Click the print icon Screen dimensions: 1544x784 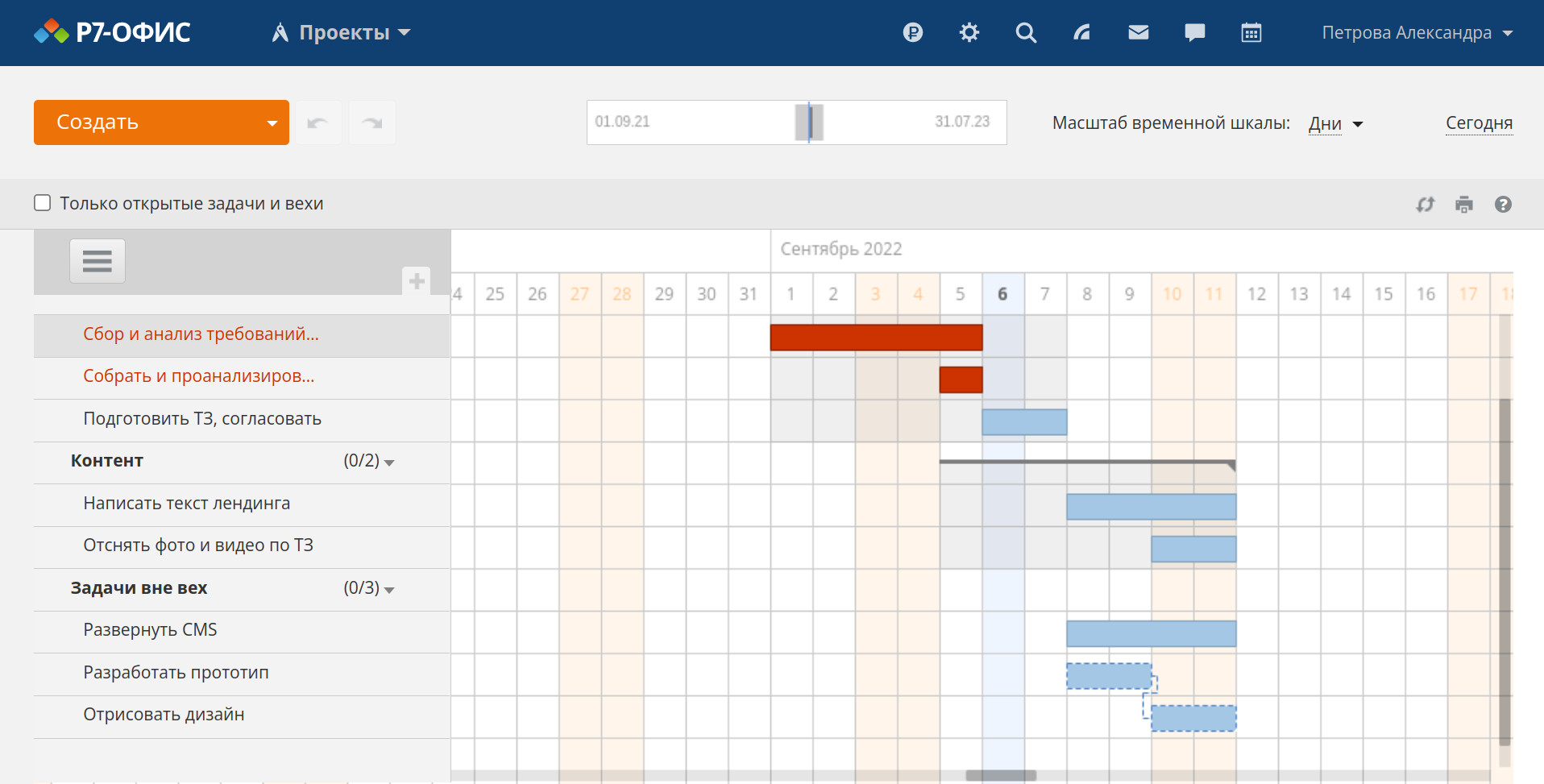1464,205
